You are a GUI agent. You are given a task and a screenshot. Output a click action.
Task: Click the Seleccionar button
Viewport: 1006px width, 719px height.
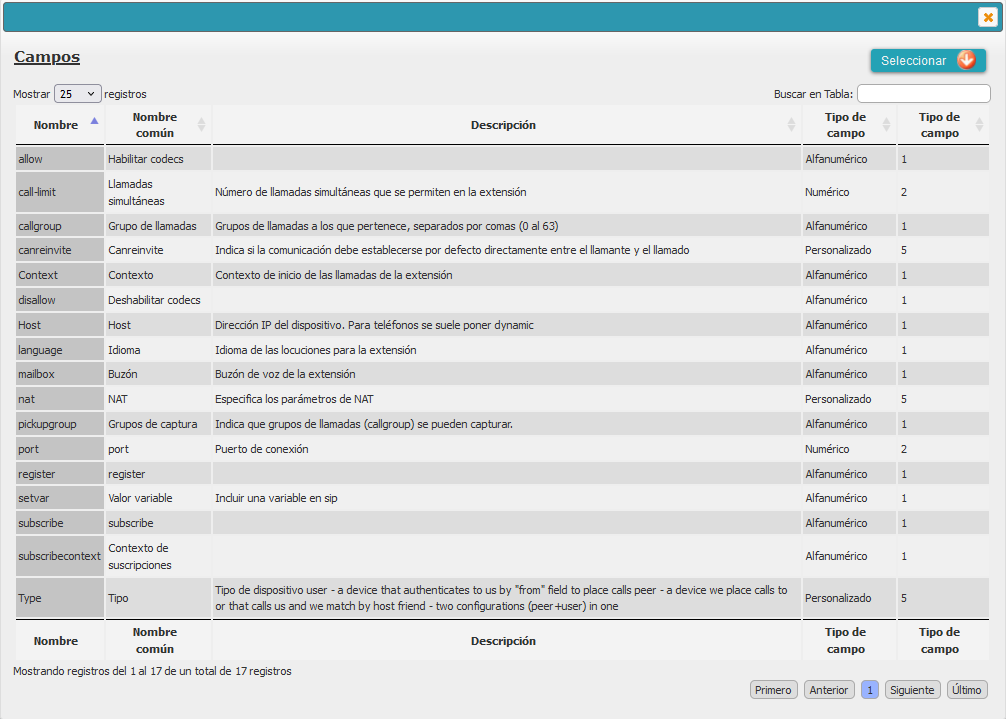click(x=928, y=61)
